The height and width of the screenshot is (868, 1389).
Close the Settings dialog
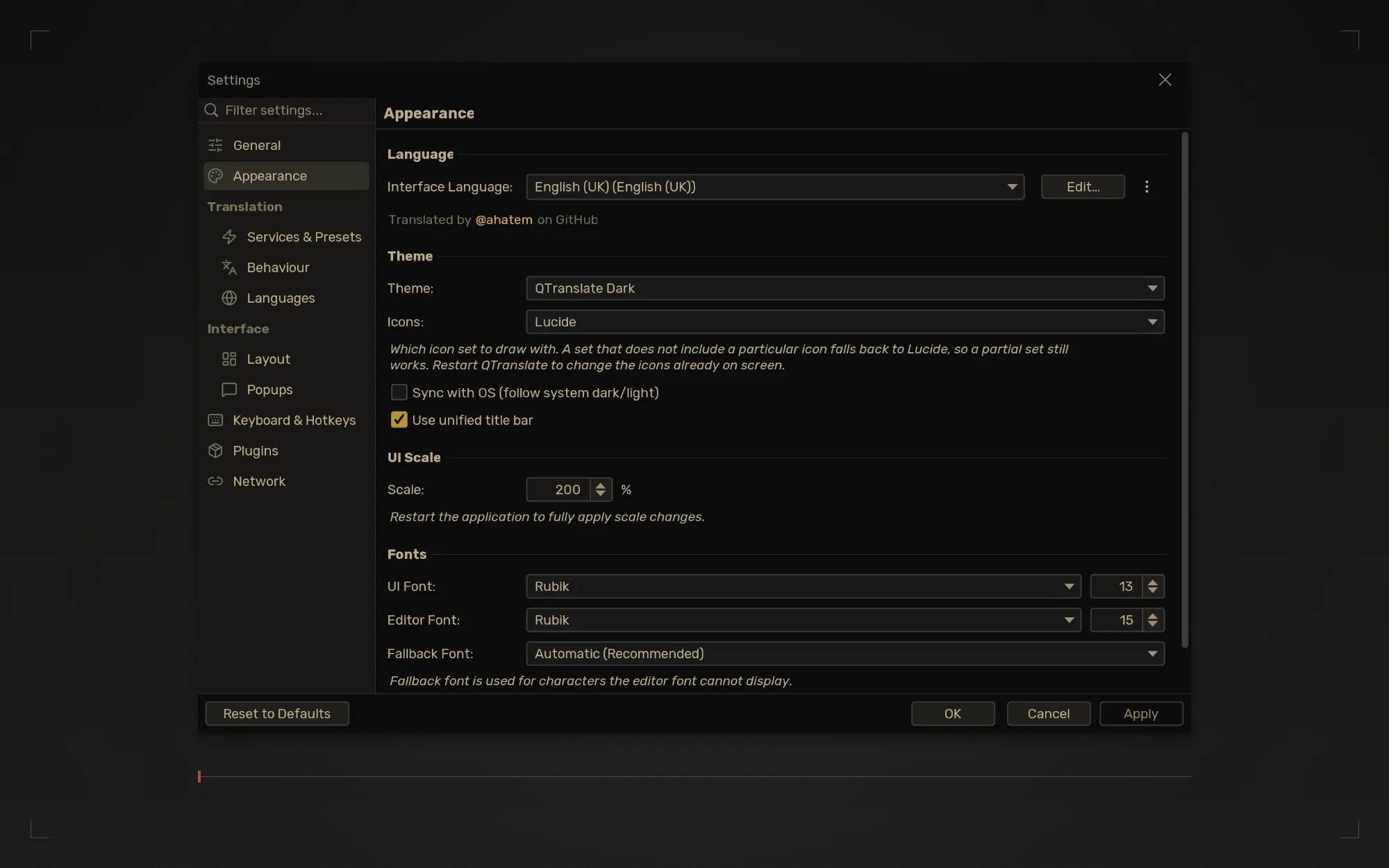(x=1165, y=80)
